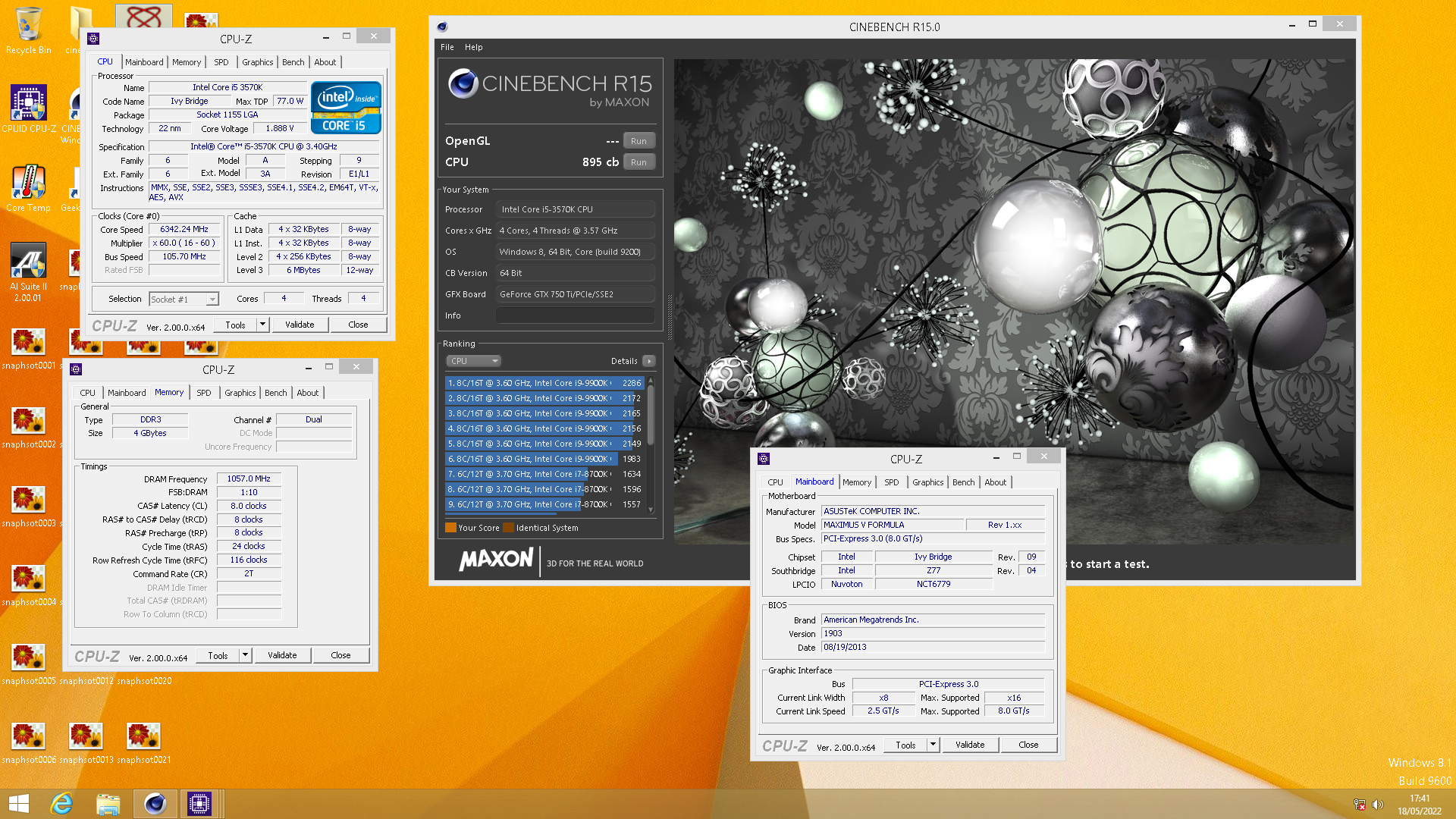Open snapshot0005 image file
The height and width of the screenshot is (819, 1456).
tap(29, 664)
